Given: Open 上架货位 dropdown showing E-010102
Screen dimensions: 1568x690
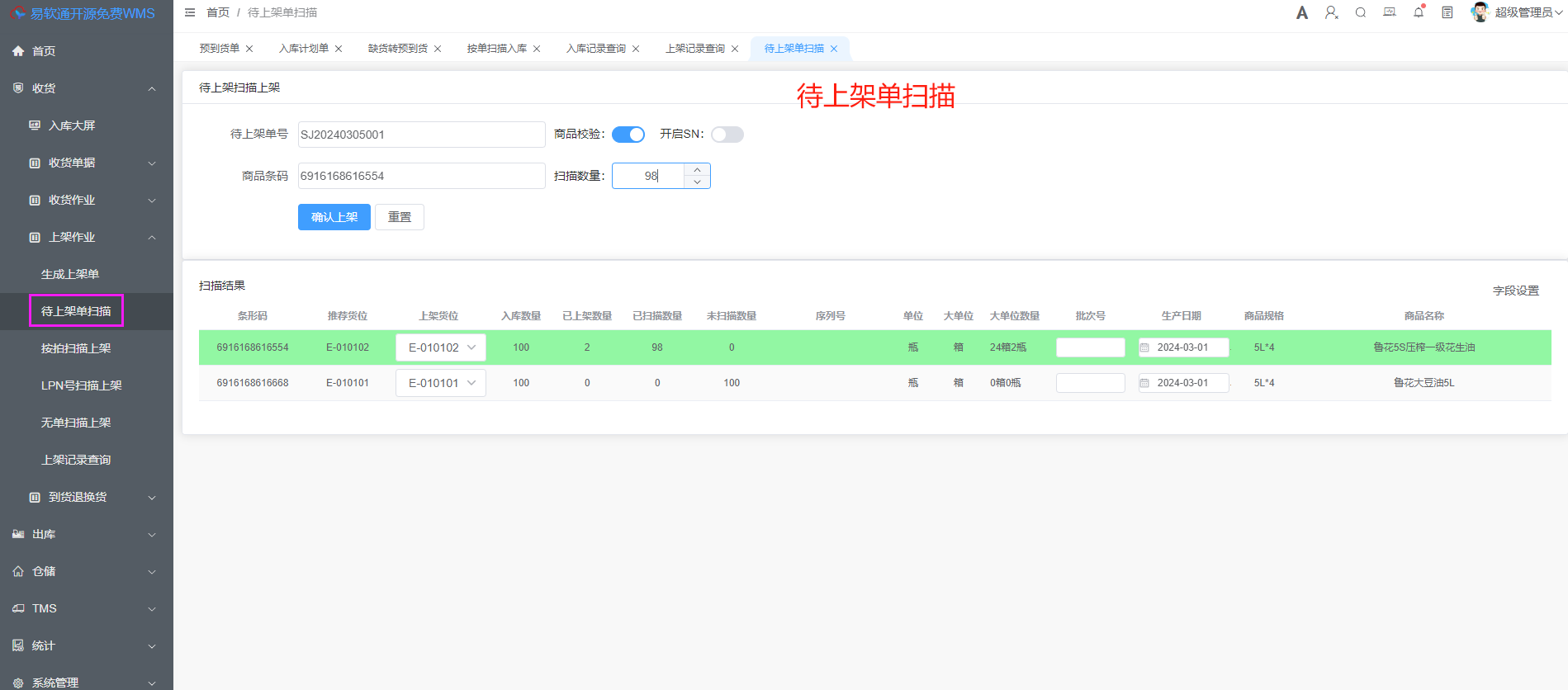Looking at the screenshot, I should tap(441, 347).
